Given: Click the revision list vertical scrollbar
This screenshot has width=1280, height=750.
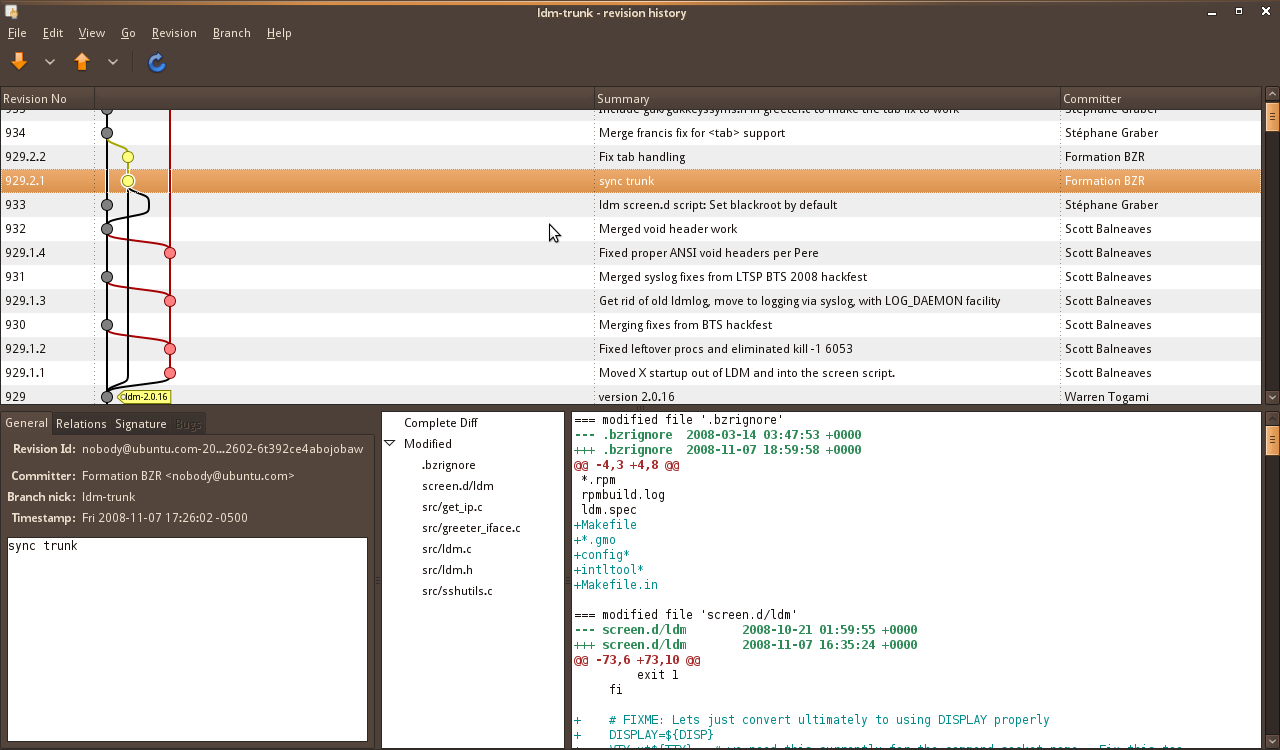Looking at the screenshot, I should click(x=1272, y=250).
